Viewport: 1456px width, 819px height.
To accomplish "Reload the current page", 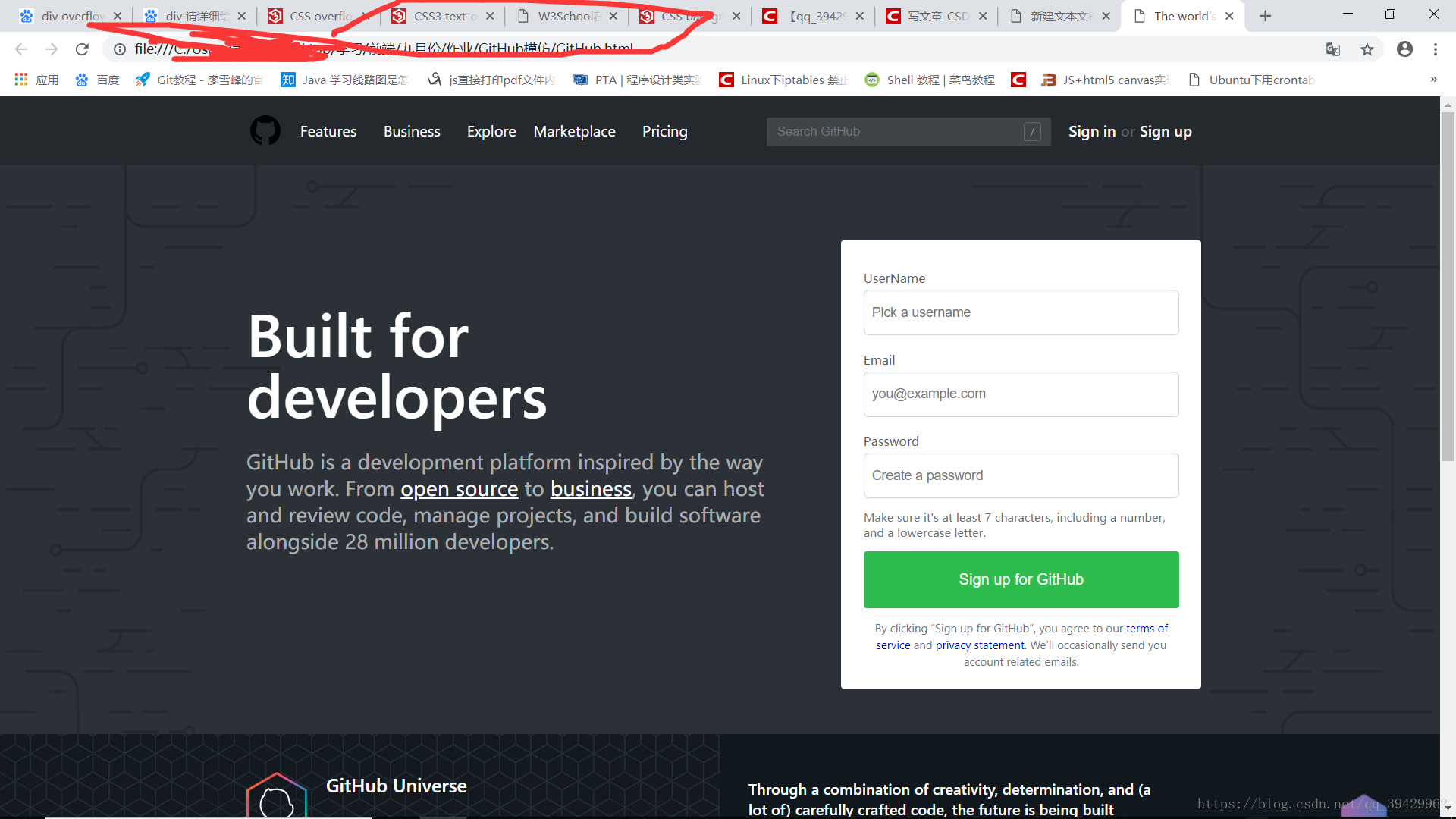I will 82,49.
